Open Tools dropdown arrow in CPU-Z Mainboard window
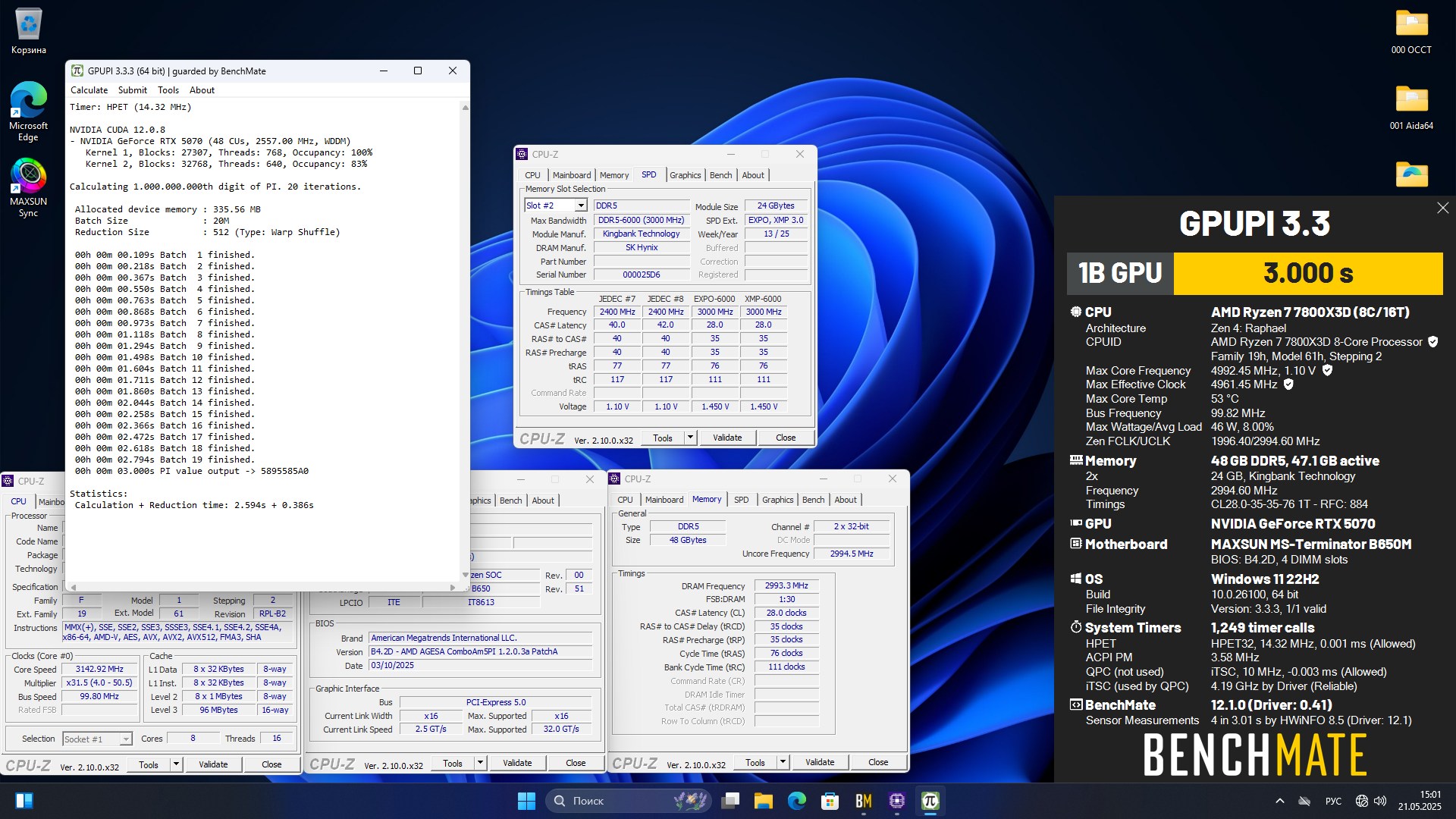This screenshot has height=819, width=1456. [x=480, y=763]
